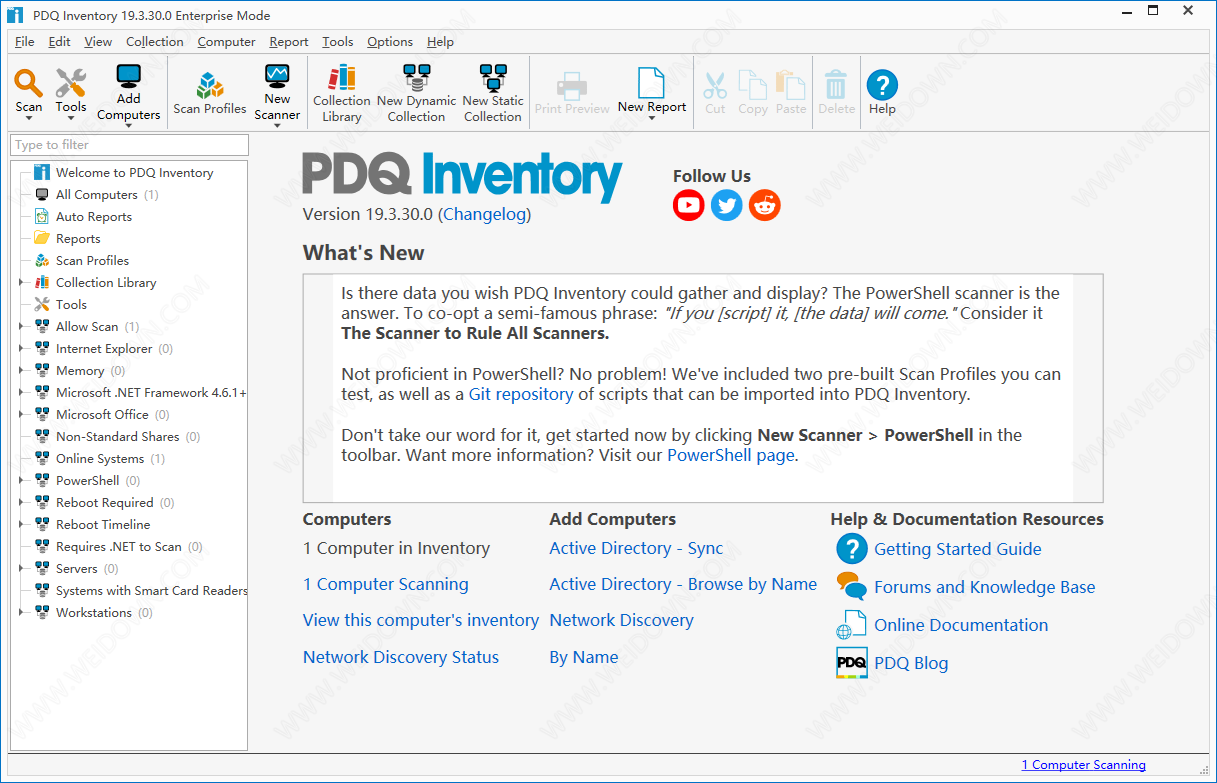Click Active Directory - Browse by Name
The height and width of the screenshot is (783, 1217).
coord(683,584)
